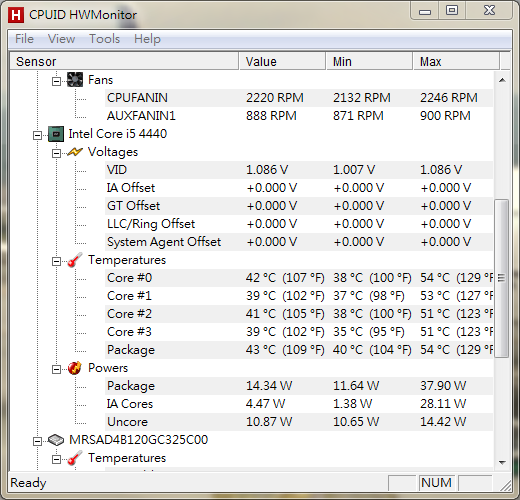The height and width of the screenshot is (500, 520).
Task: Open the File menu
Action: (24, 39)
